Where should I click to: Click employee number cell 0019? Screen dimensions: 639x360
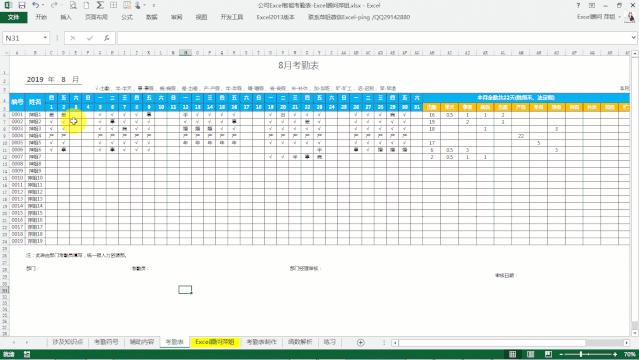click(x=17, y=241)
